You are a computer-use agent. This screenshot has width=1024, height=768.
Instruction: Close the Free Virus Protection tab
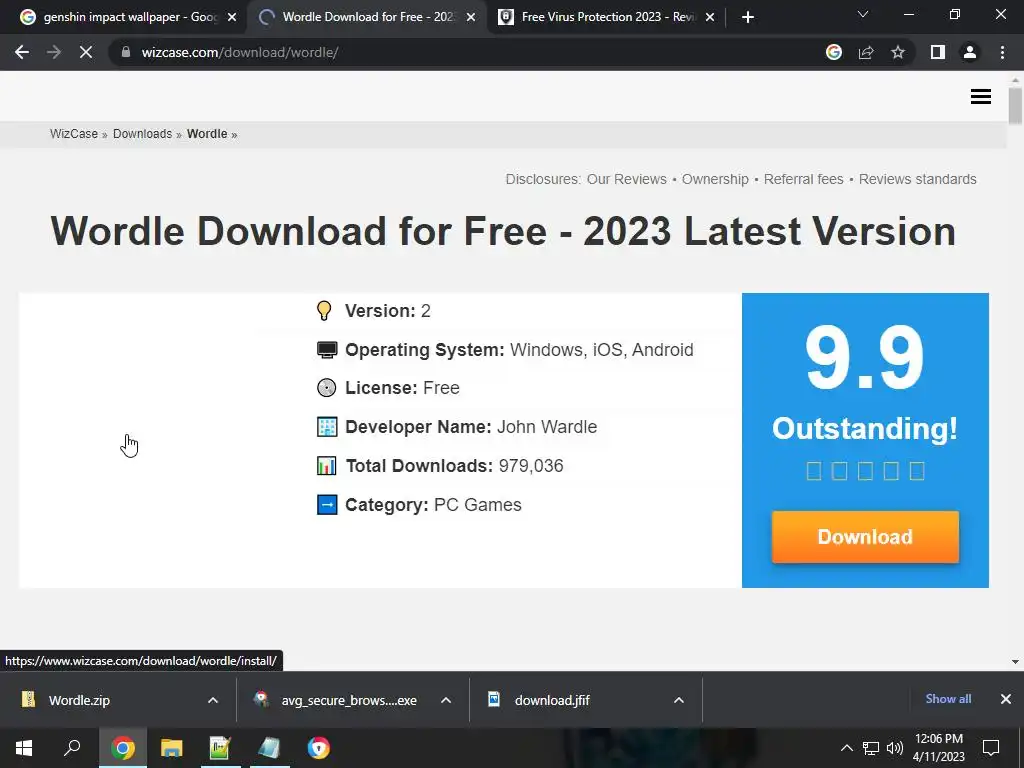pos(710,17)
